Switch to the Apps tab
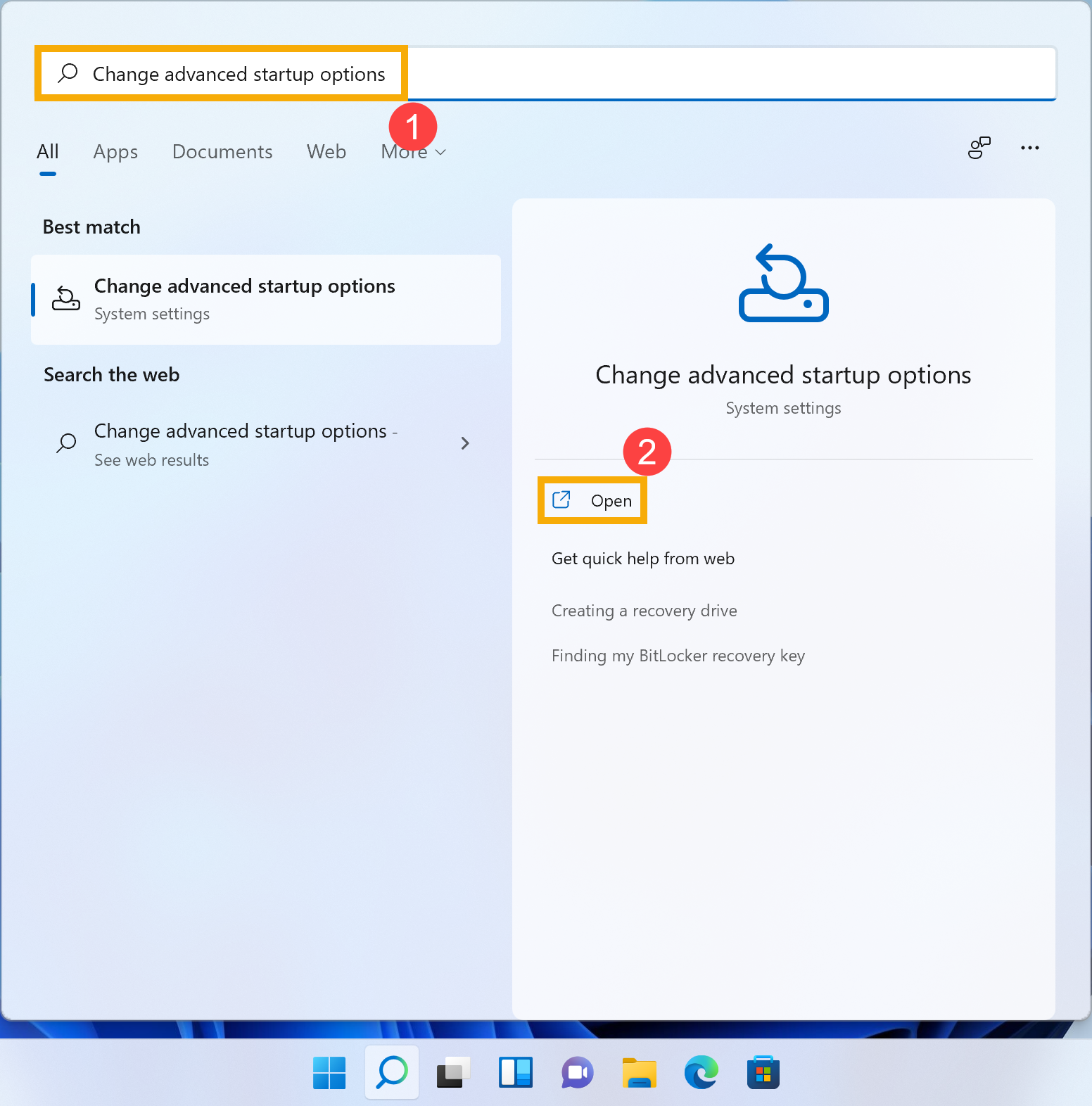 coord(115,151)
